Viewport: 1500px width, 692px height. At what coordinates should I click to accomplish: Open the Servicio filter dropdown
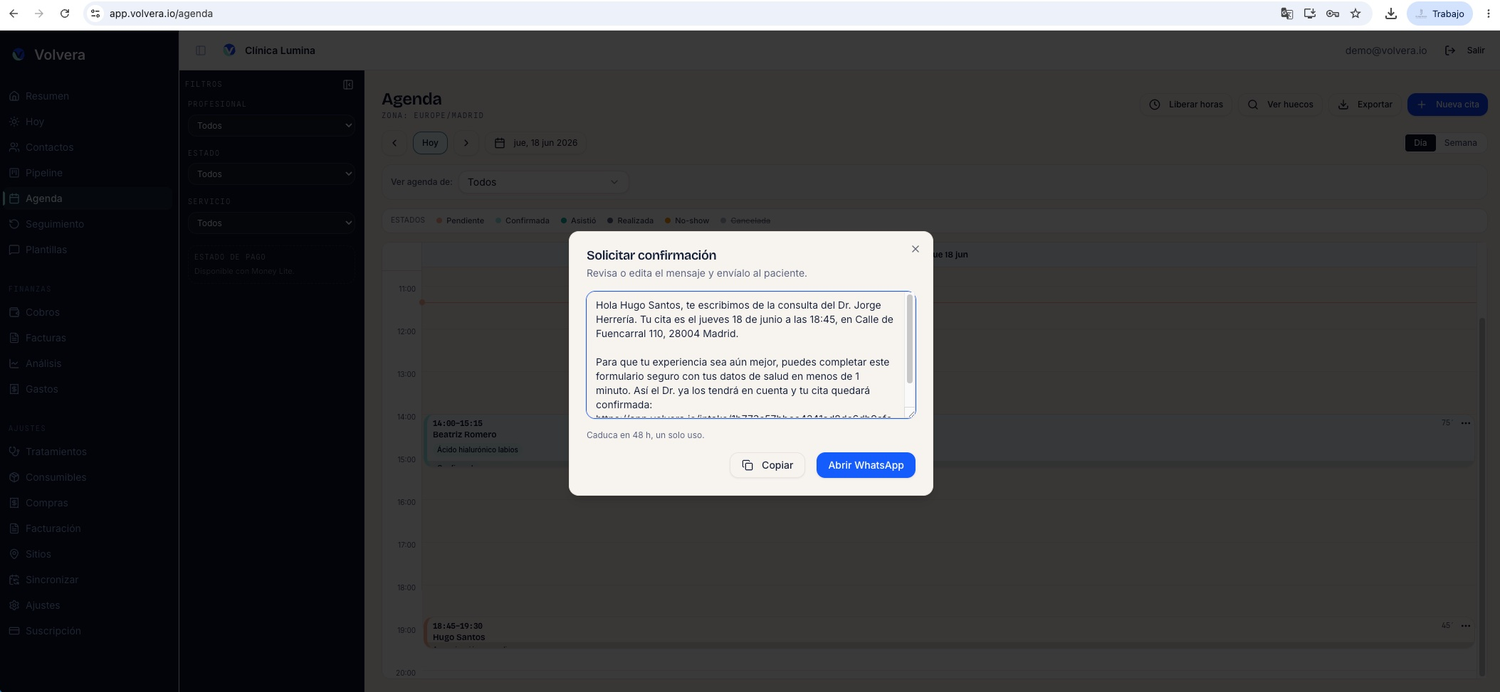(272, 223)
